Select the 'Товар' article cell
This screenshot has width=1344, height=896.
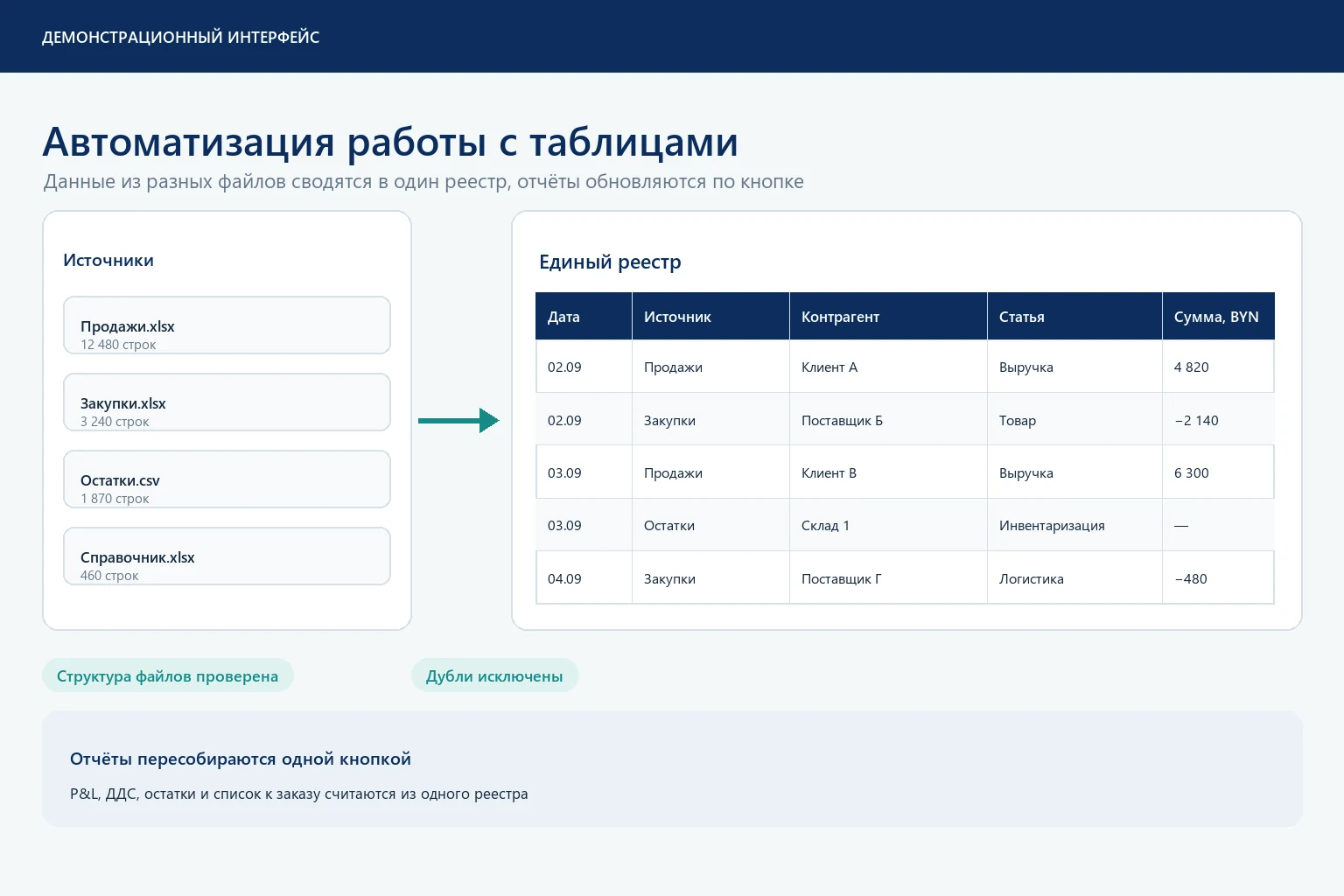click(x=1074, y=420)
